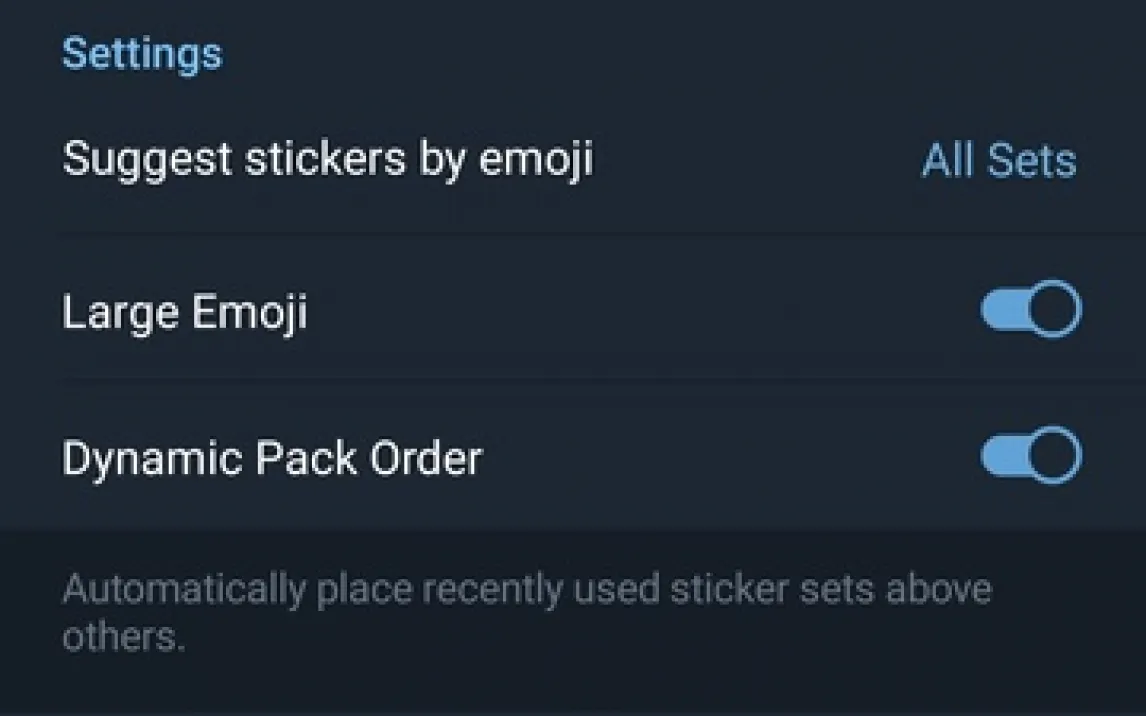Disable large emoji using its switch knob
Image resolution: width=1146 pixels, height=716 pixels.
point(1054,311)
